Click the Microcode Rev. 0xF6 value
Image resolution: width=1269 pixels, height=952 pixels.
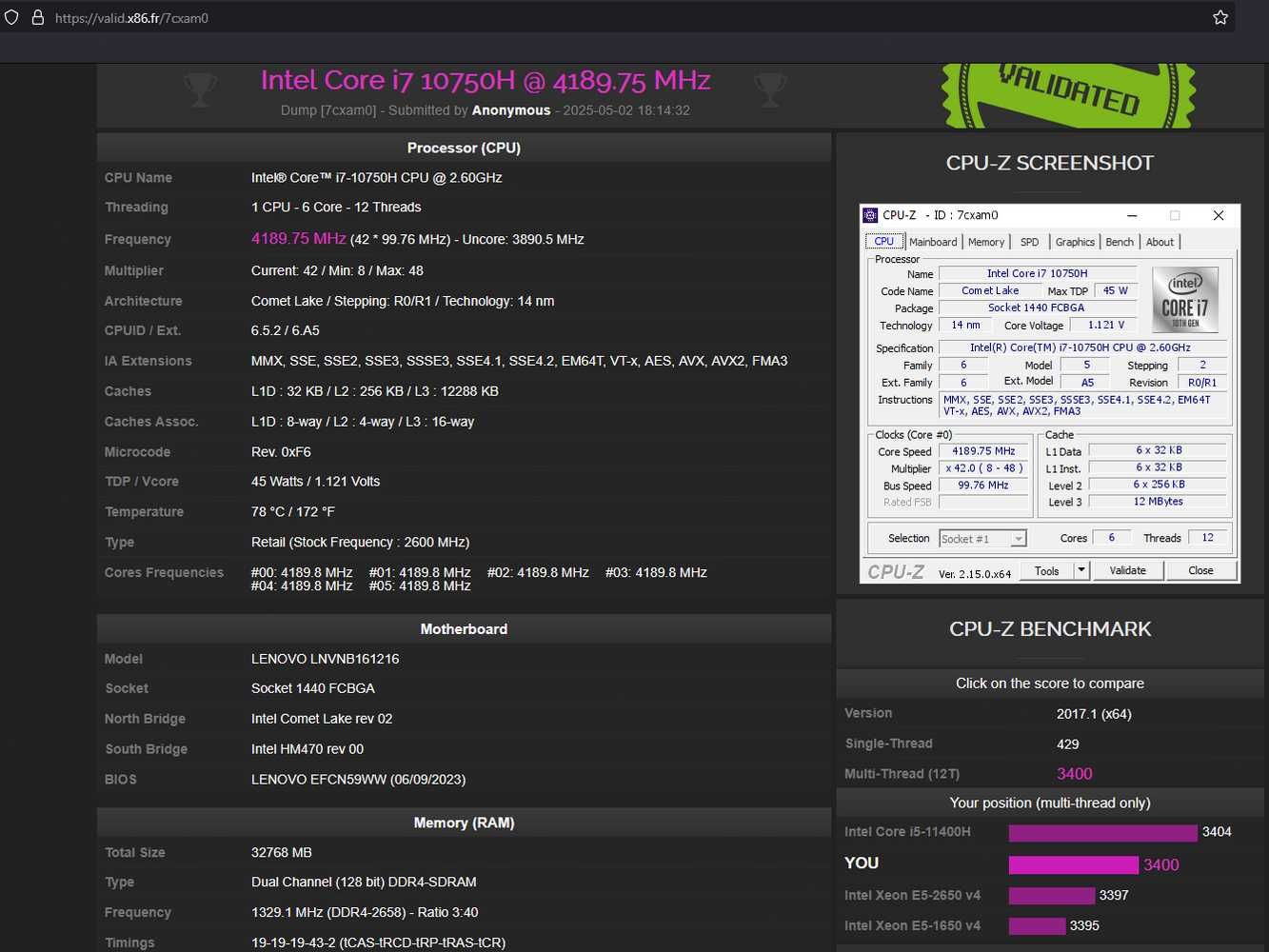(x=281, y=452)
